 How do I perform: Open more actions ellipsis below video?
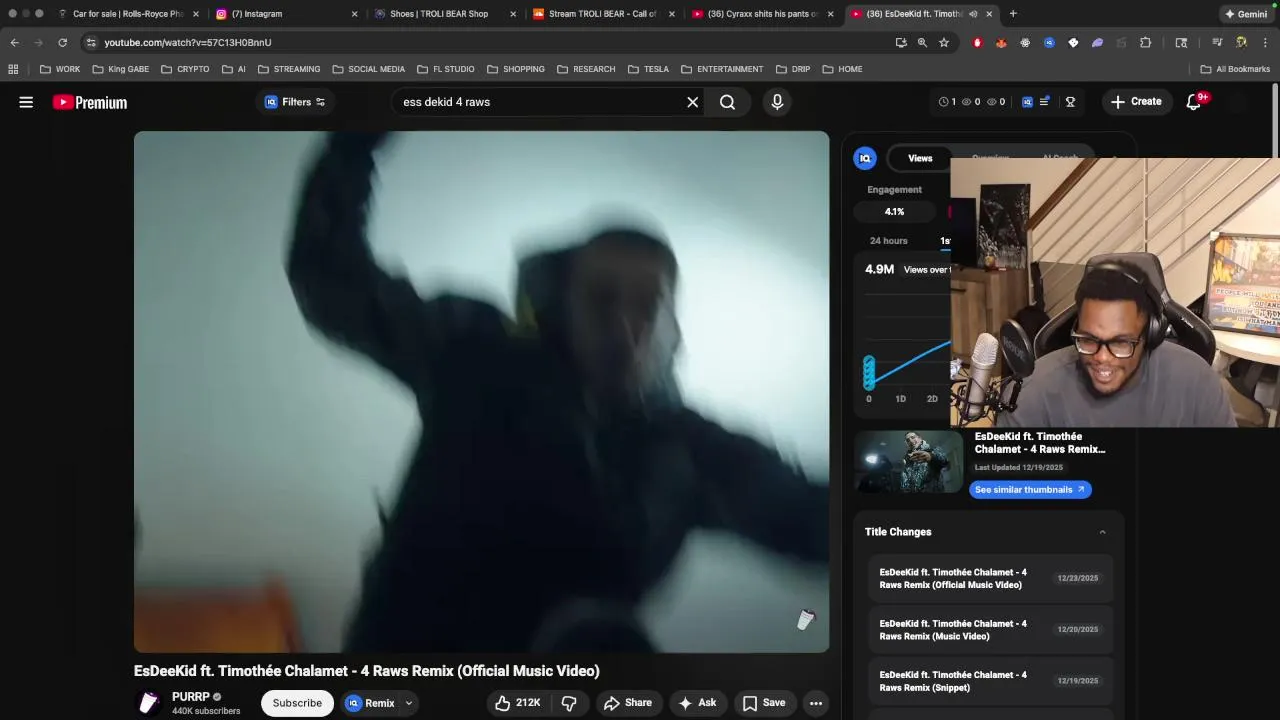(816, 703)
